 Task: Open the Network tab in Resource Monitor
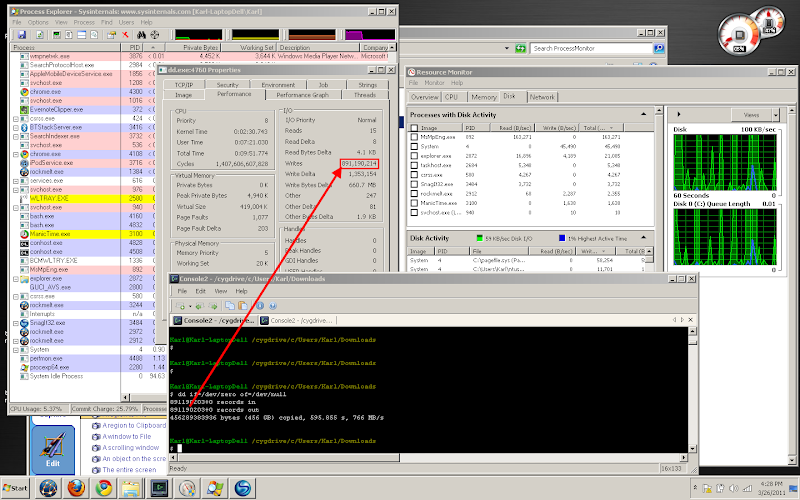point(542,97)
